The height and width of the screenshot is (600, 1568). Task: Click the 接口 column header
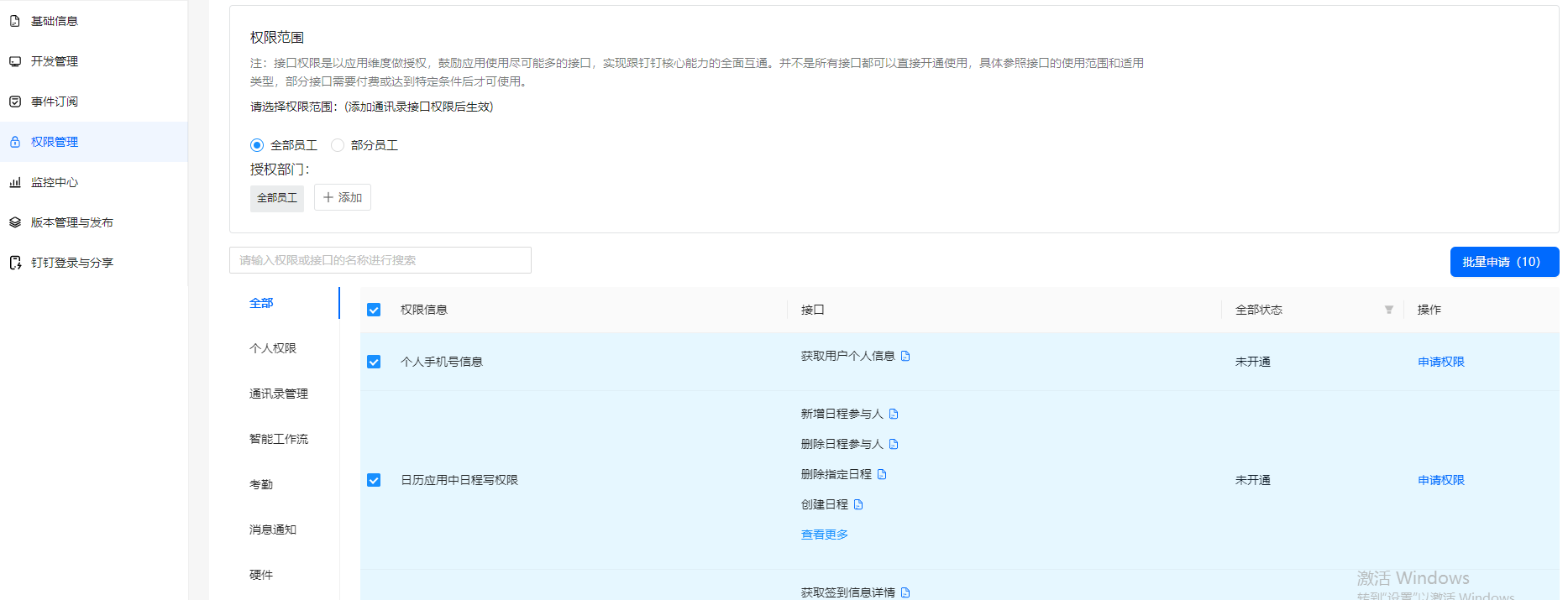click(813, 310)
